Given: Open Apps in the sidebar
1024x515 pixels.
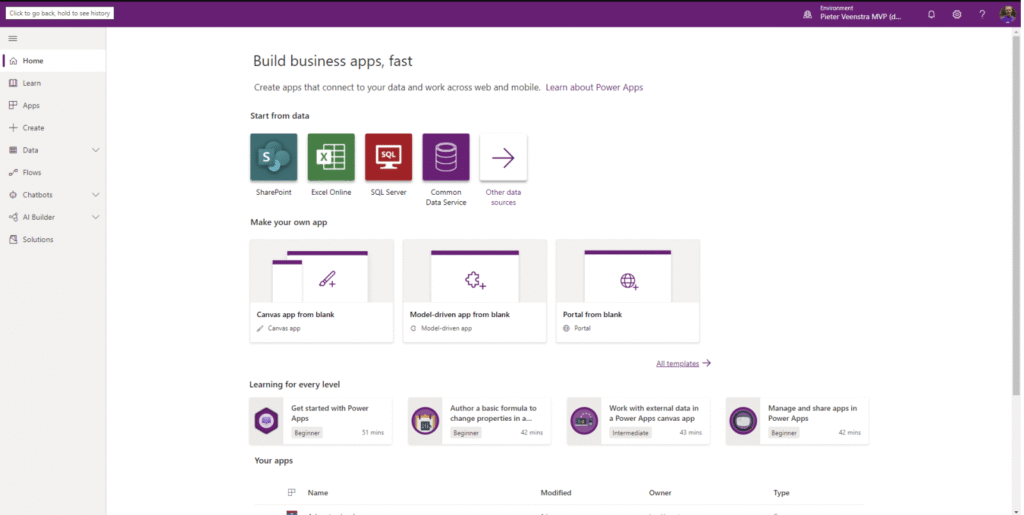Looking at the screenshot, I should (53, 105).
